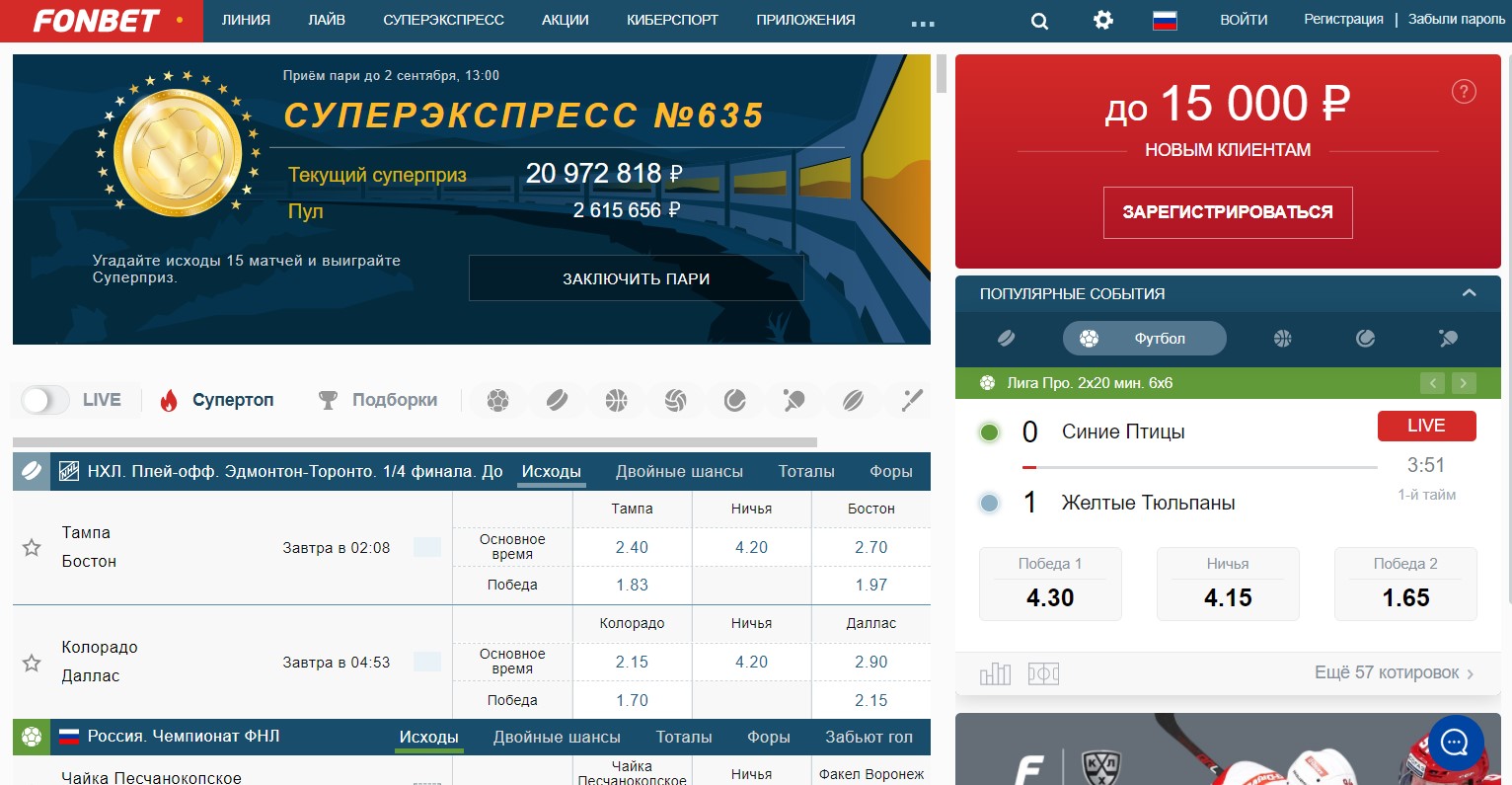The height and width of the screenshot is (785, 1512).
Task: Open match statistics bar-chart icon
Action: coord(995,673)
